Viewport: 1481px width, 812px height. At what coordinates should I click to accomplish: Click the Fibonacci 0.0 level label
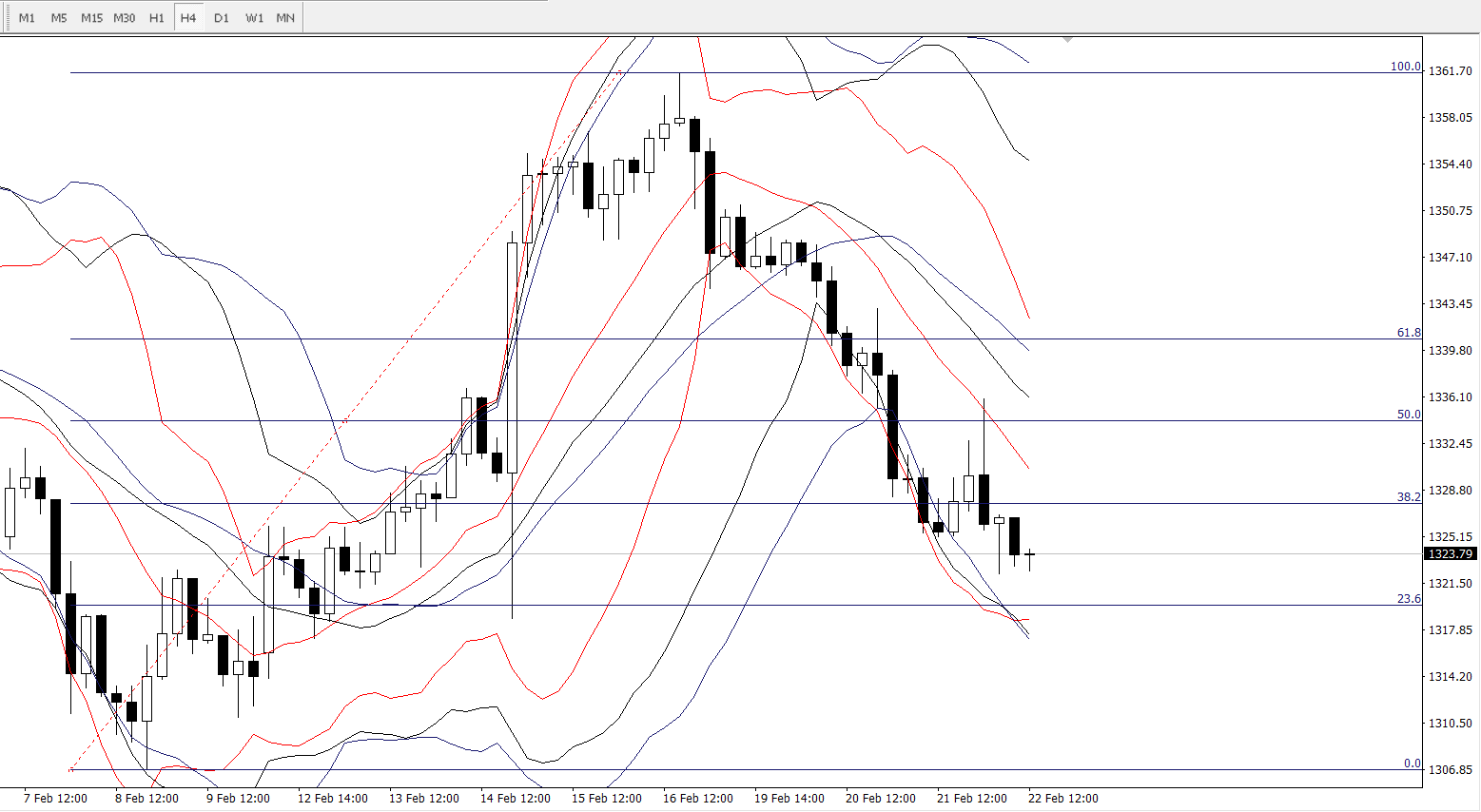(1412, 764)
